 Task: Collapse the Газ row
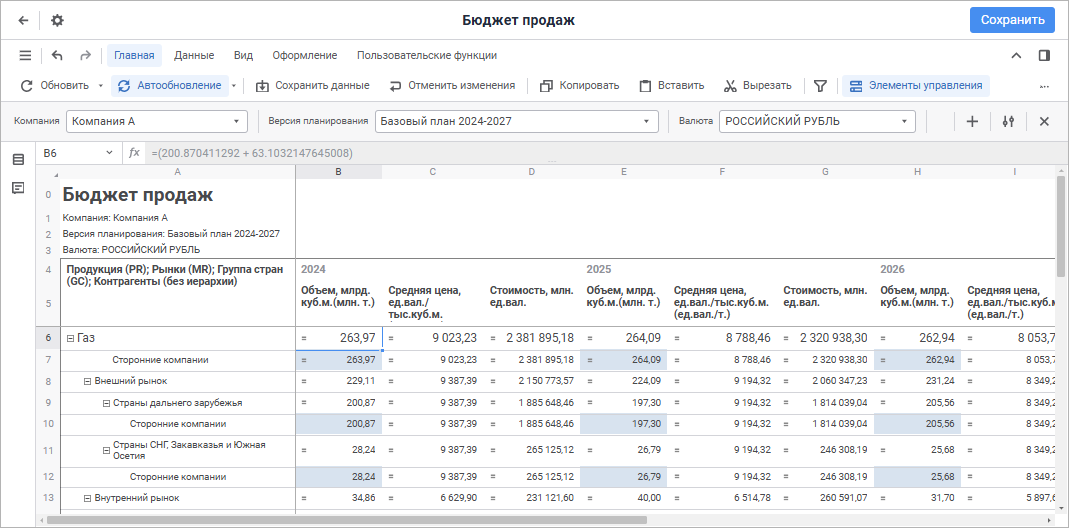(x=69, y=339)
